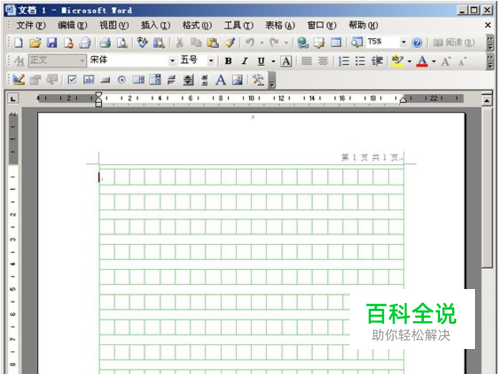Create a new blank document
Viewport: 500px width, 374px height.
pos(18,43)
